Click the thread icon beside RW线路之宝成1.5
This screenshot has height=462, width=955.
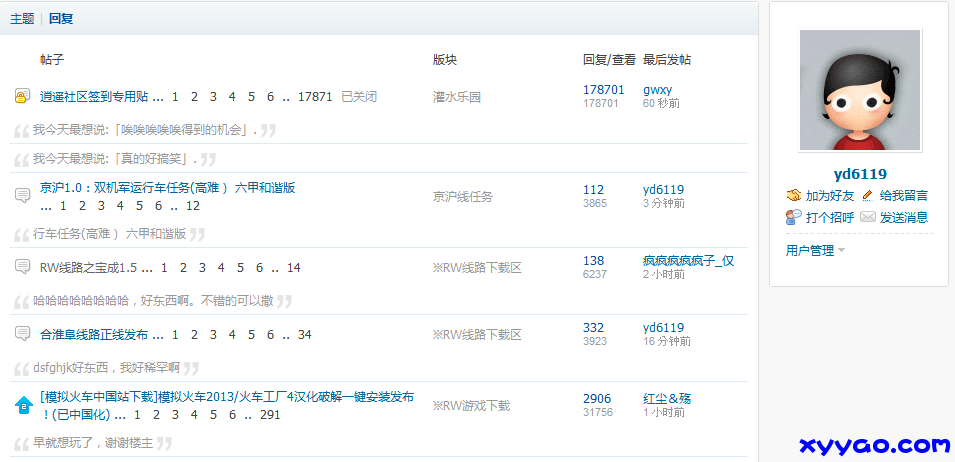click(23, 267)
